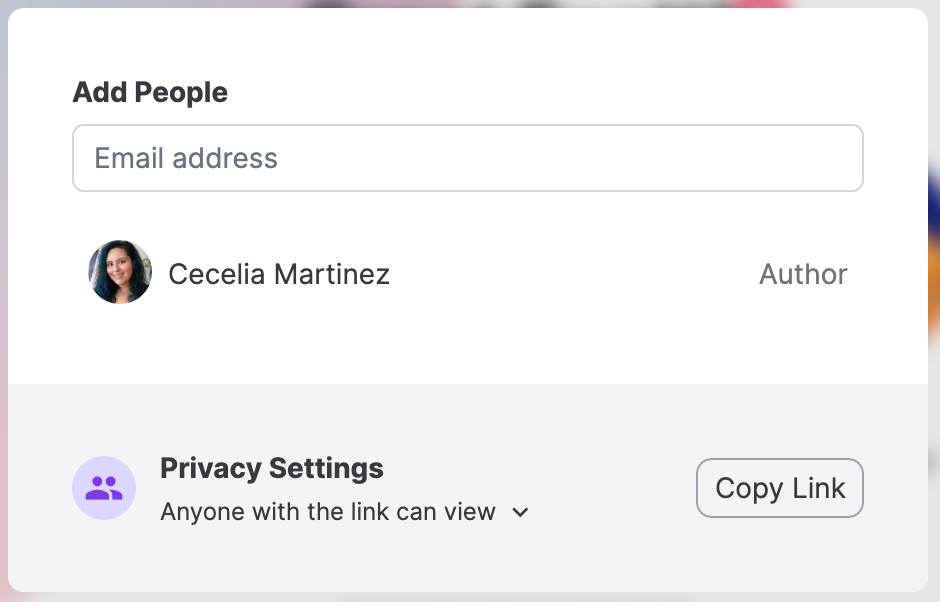The width and height of the screenshot is (940, 602).
Task: Click the Add People heading
Action: coord(150,92)
